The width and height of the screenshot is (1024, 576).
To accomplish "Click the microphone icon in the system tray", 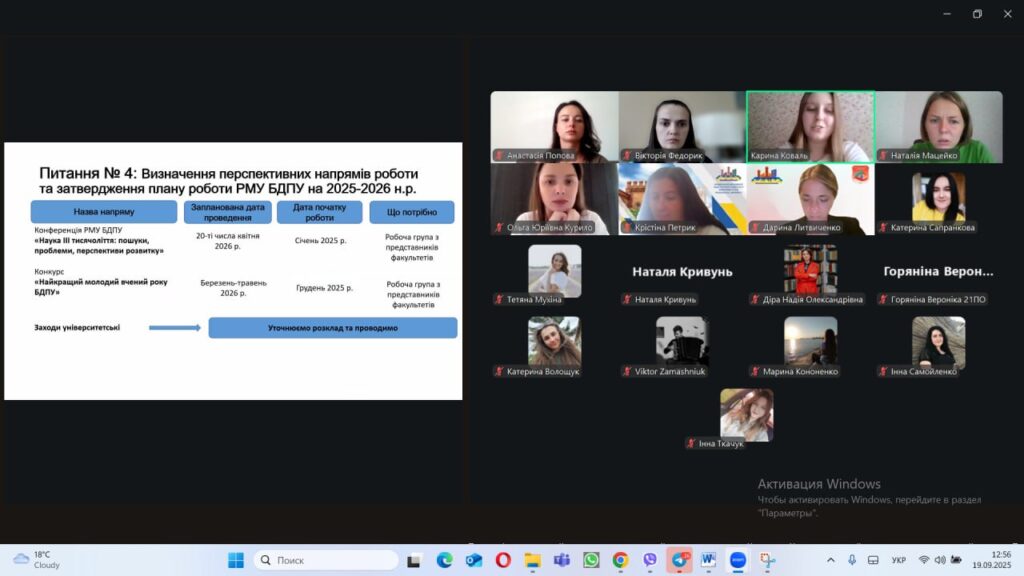I will 852,560.
